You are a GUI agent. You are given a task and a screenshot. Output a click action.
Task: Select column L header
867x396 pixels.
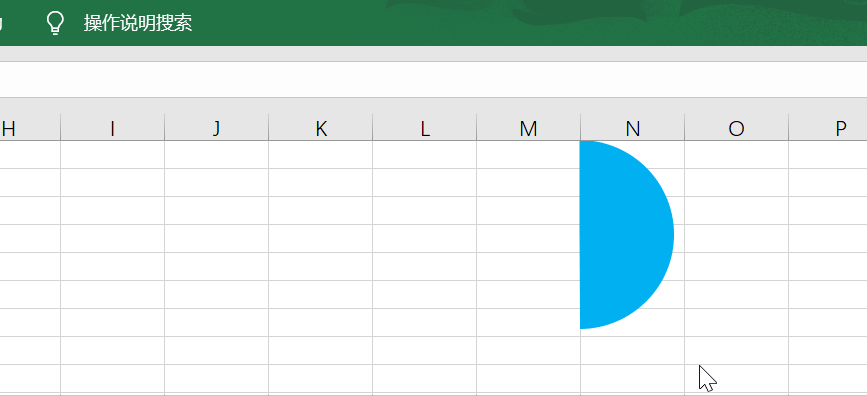pos(424,128)
